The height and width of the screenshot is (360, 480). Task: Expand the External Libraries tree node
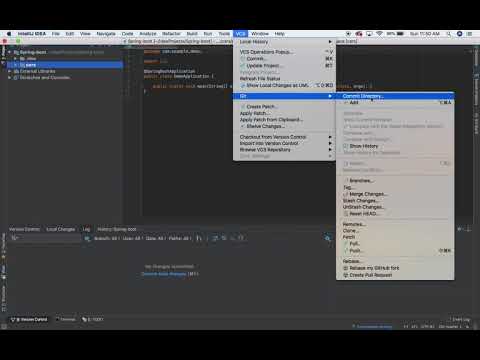pos(10,71)
